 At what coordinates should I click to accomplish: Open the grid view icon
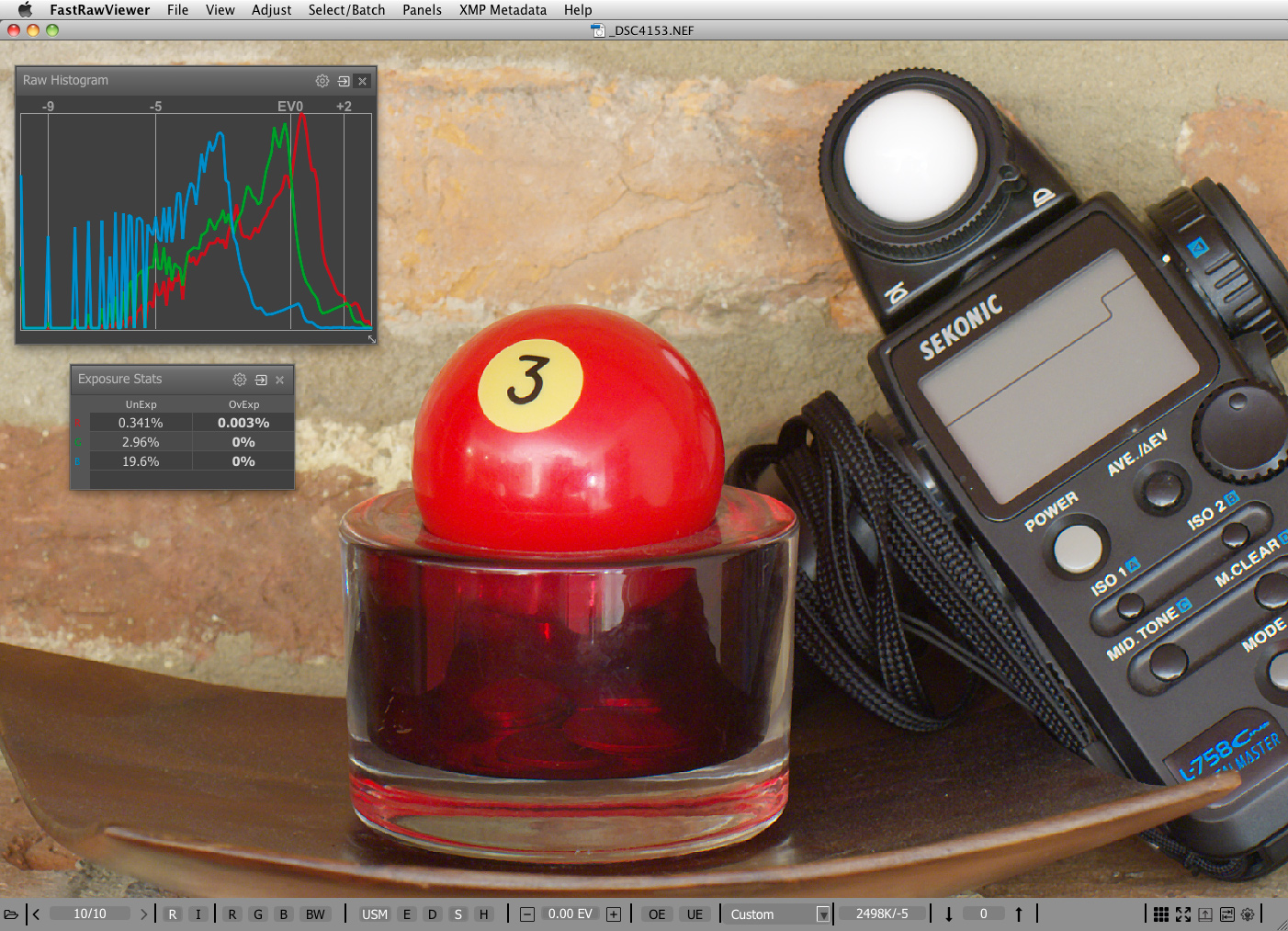[x=1161, y=914]
